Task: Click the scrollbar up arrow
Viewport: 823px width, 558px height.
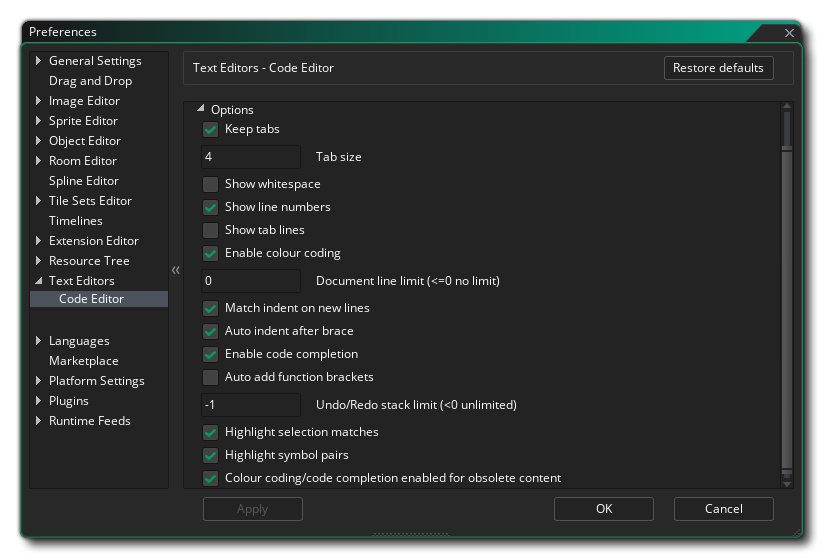Action: tap(787, 106)
